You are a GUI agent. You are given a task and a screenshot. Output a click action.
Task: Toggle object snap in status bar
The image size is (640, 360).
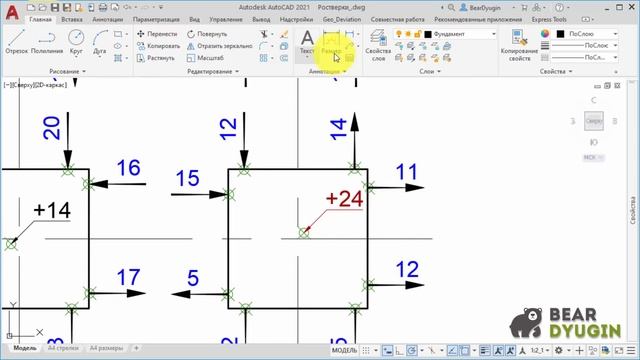[464, 350]
